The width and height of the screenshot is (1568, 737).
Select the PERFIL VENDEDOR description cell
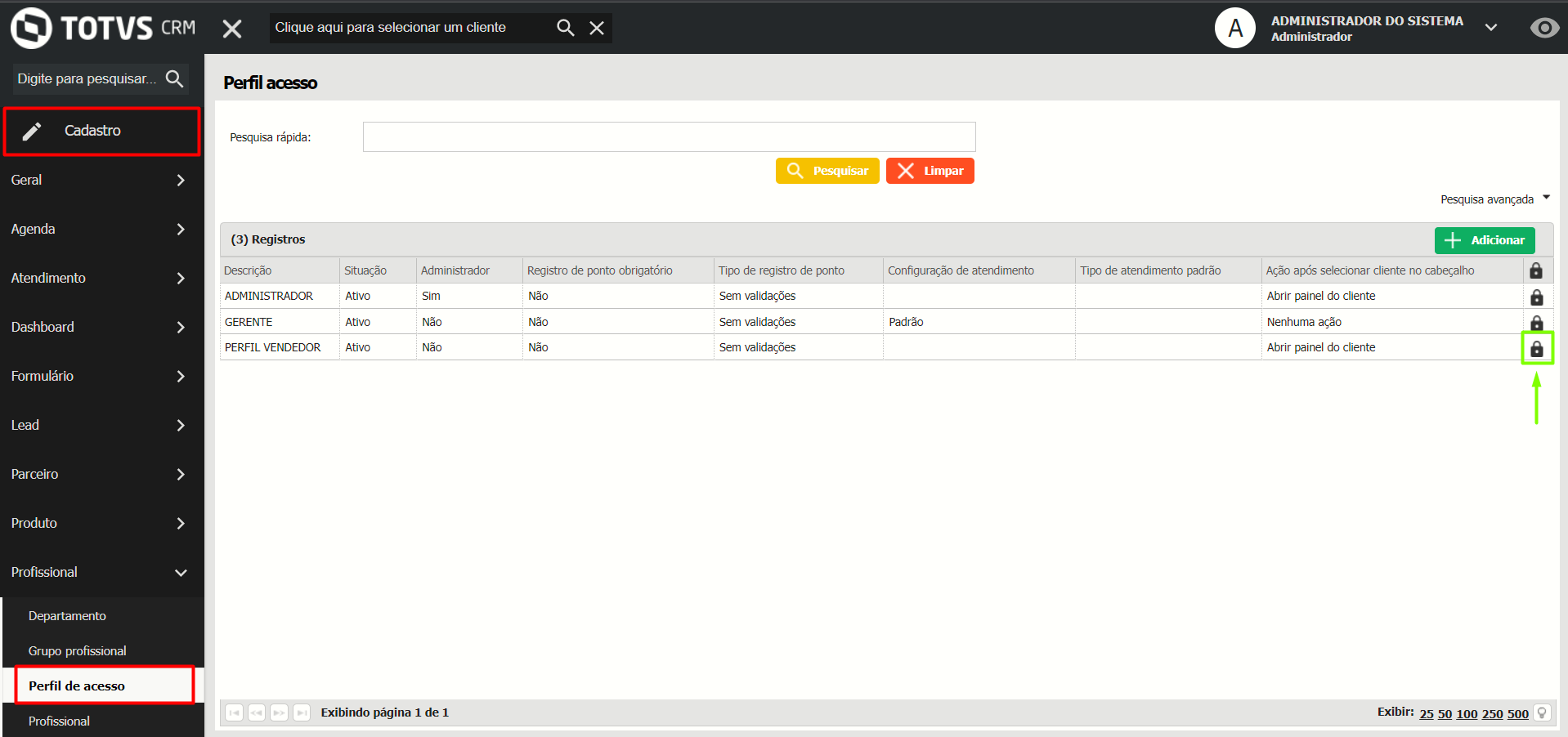[x=280, y=347]
